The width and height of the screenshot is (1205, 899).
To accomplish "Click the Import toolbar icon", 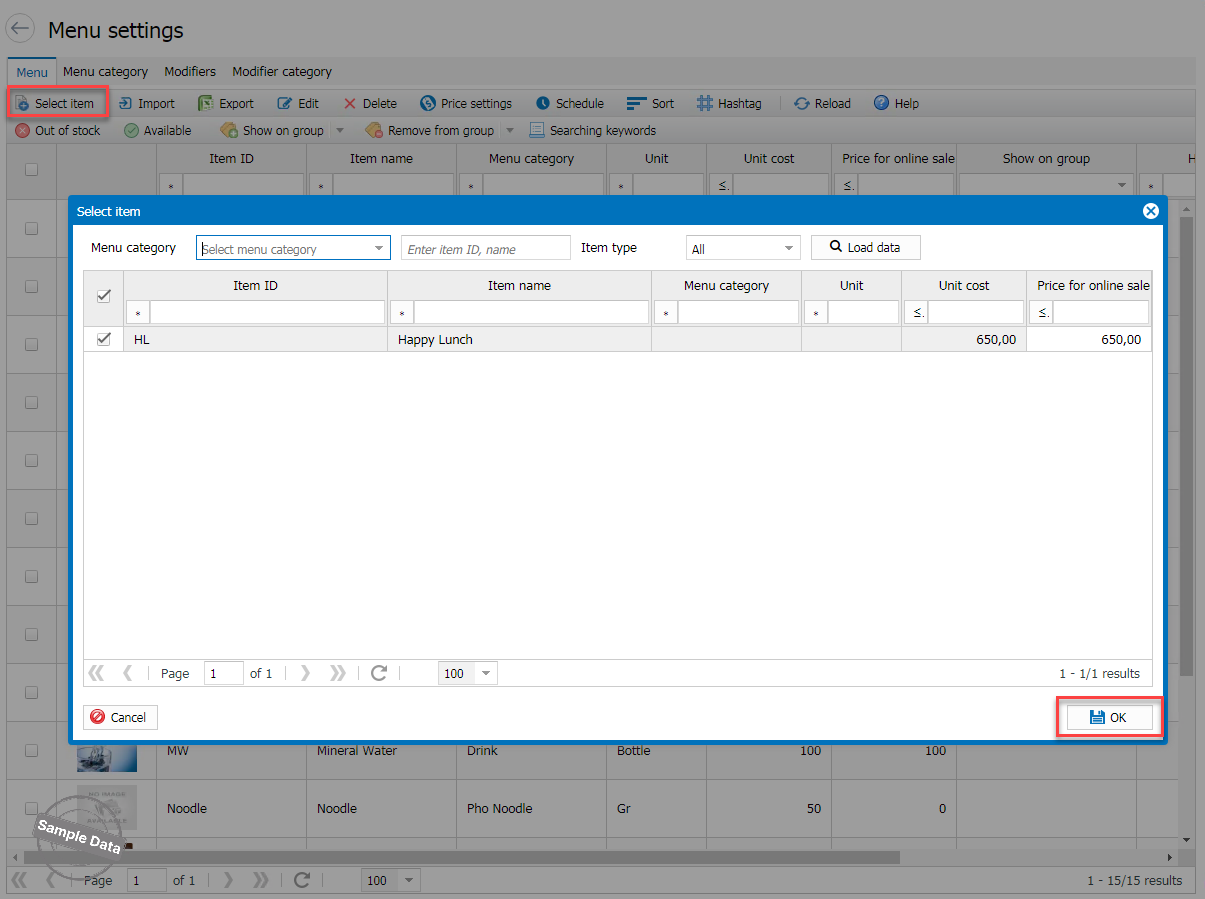I will tap(126, 103).
